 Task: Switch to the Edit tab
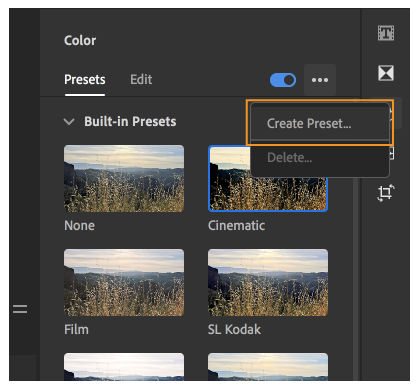pos(141,80)
